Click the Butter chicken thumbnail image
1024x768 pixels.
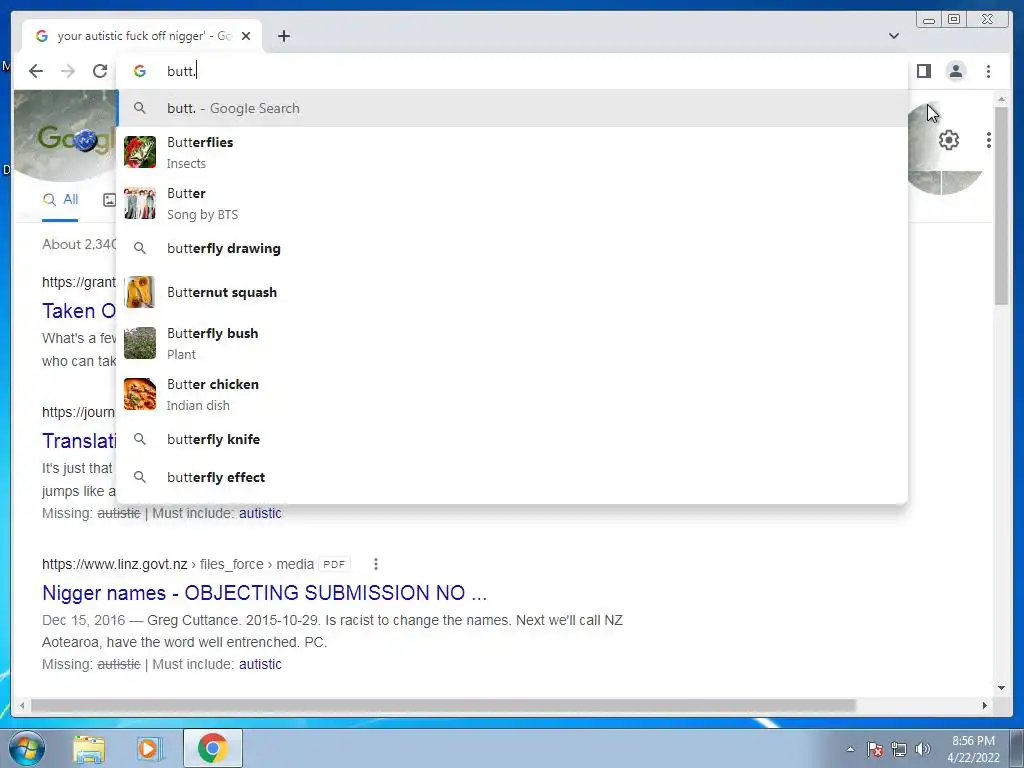[140, 394]
